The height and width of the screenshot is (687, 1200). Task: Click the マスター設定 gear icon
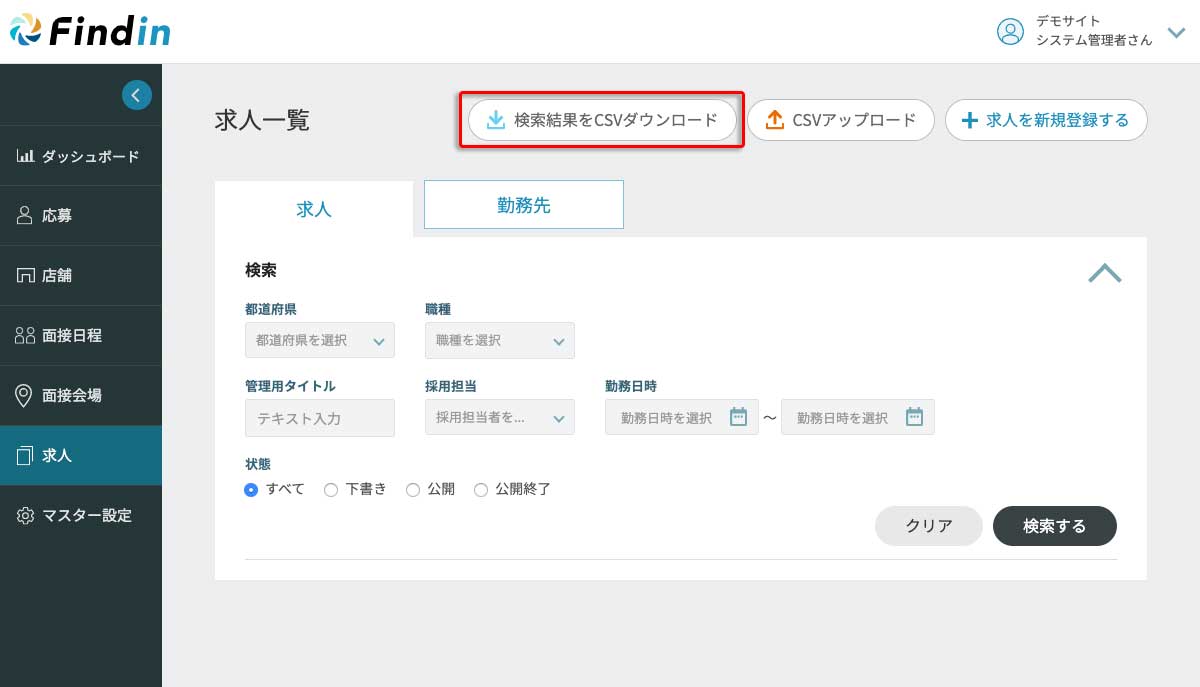click(x=25, y=516)
